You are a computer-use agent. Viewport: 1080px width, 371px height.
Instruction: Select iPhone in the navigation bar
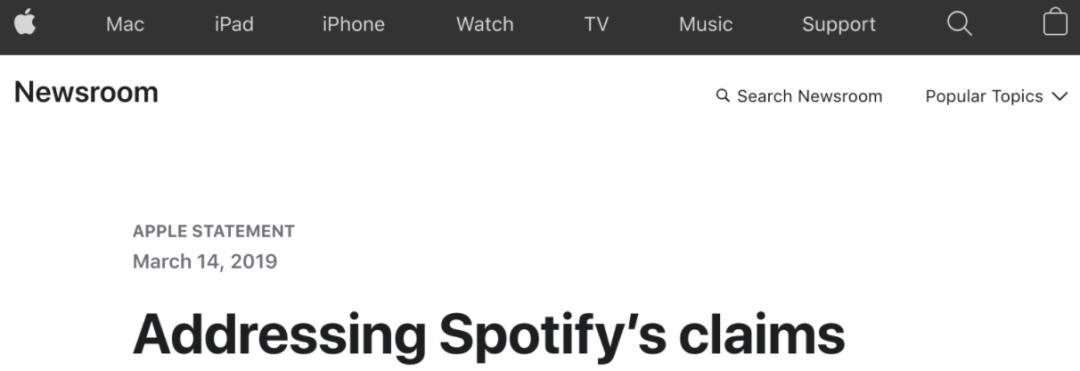pyautogui.click(x=353, y=25)
